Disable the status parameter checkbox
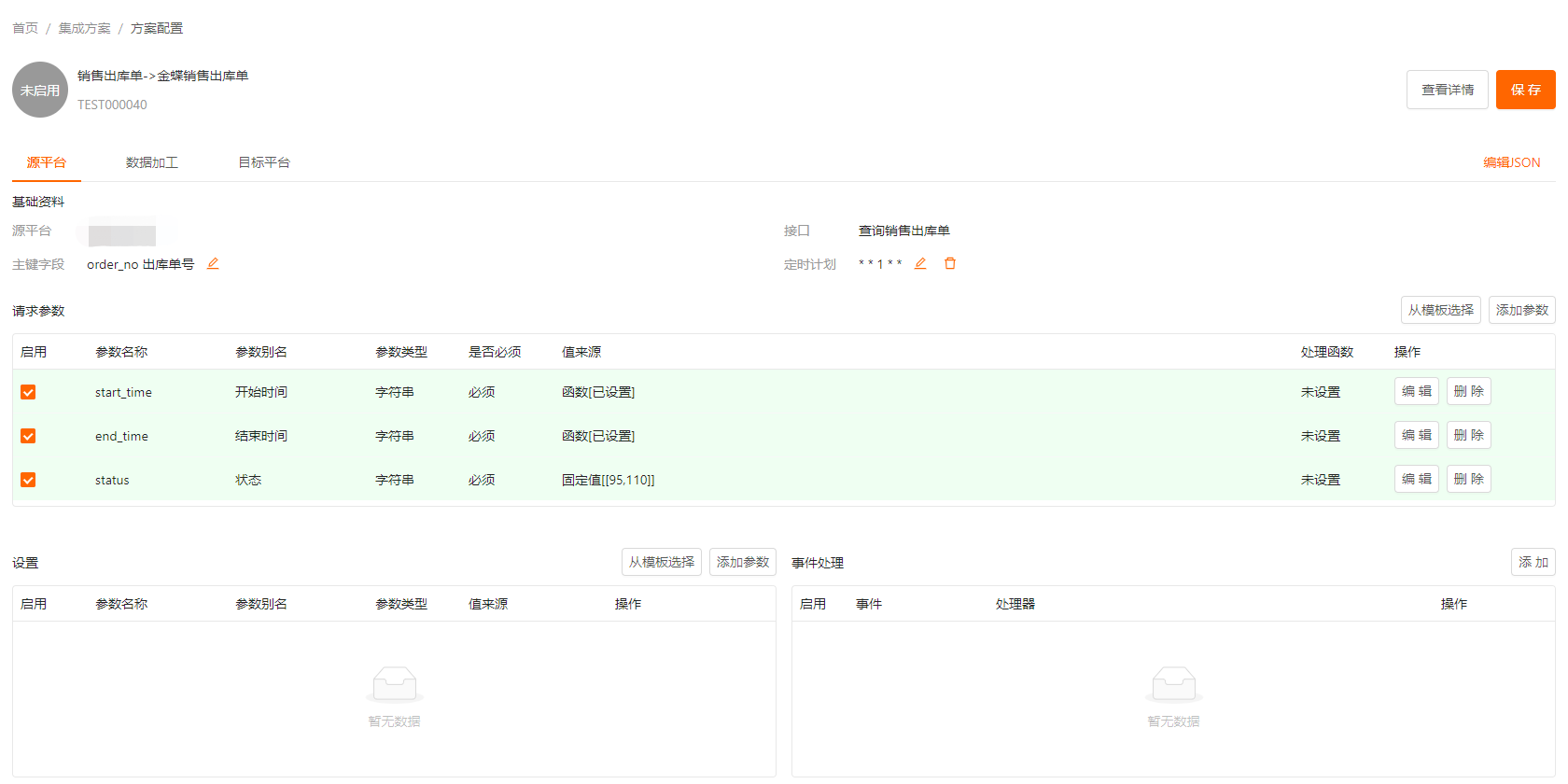 click(28, 480)
